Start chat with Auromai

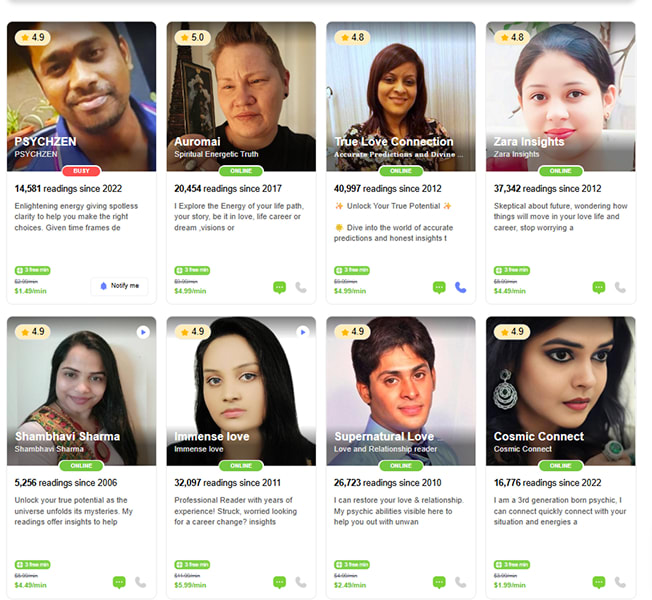[x=279, y=287]
